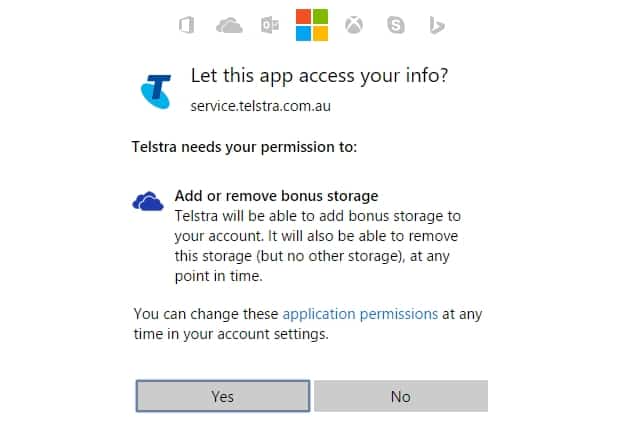Viewport: 643px width, 444px height.
Task: Click the service.telstra.com.au domain text
Action: 260,106
